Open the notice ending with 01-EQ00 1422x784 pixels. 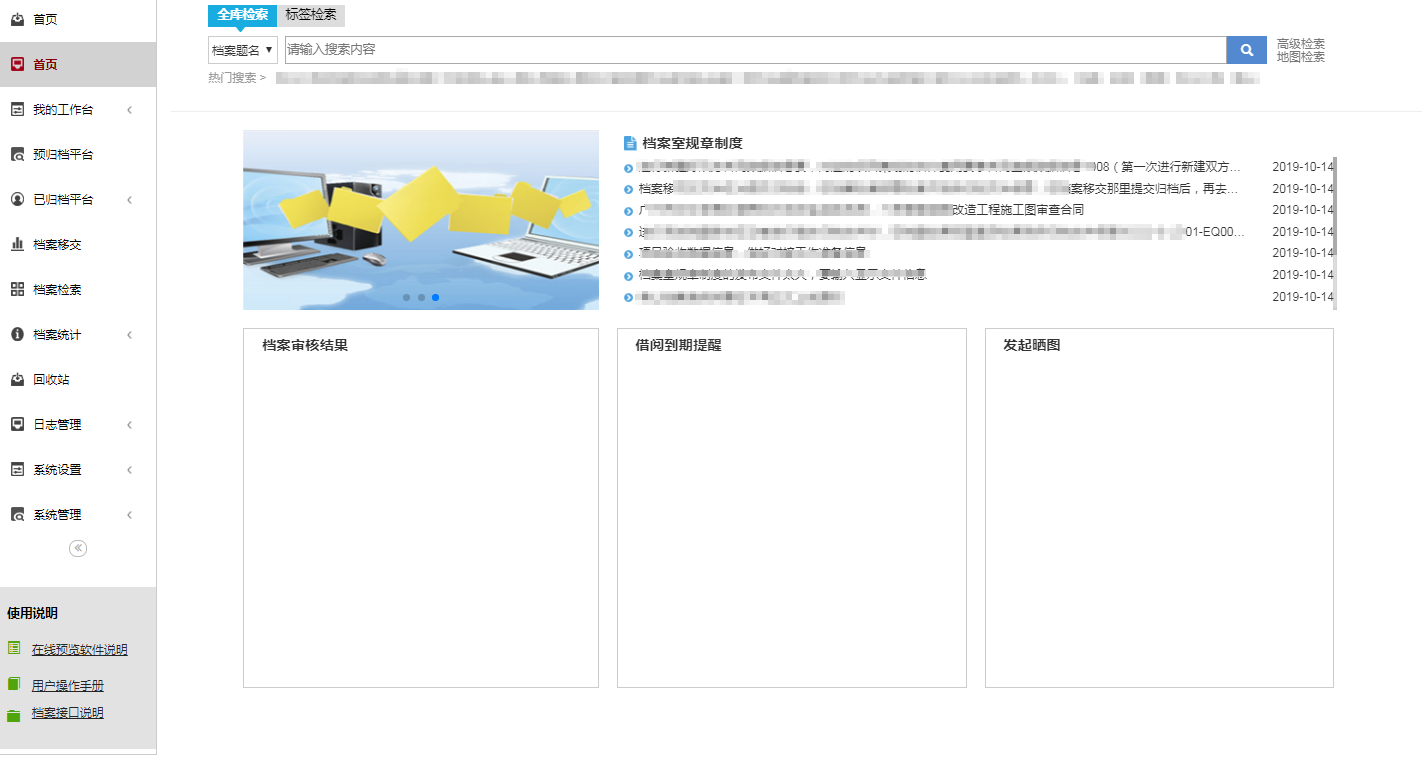(942, 232)
